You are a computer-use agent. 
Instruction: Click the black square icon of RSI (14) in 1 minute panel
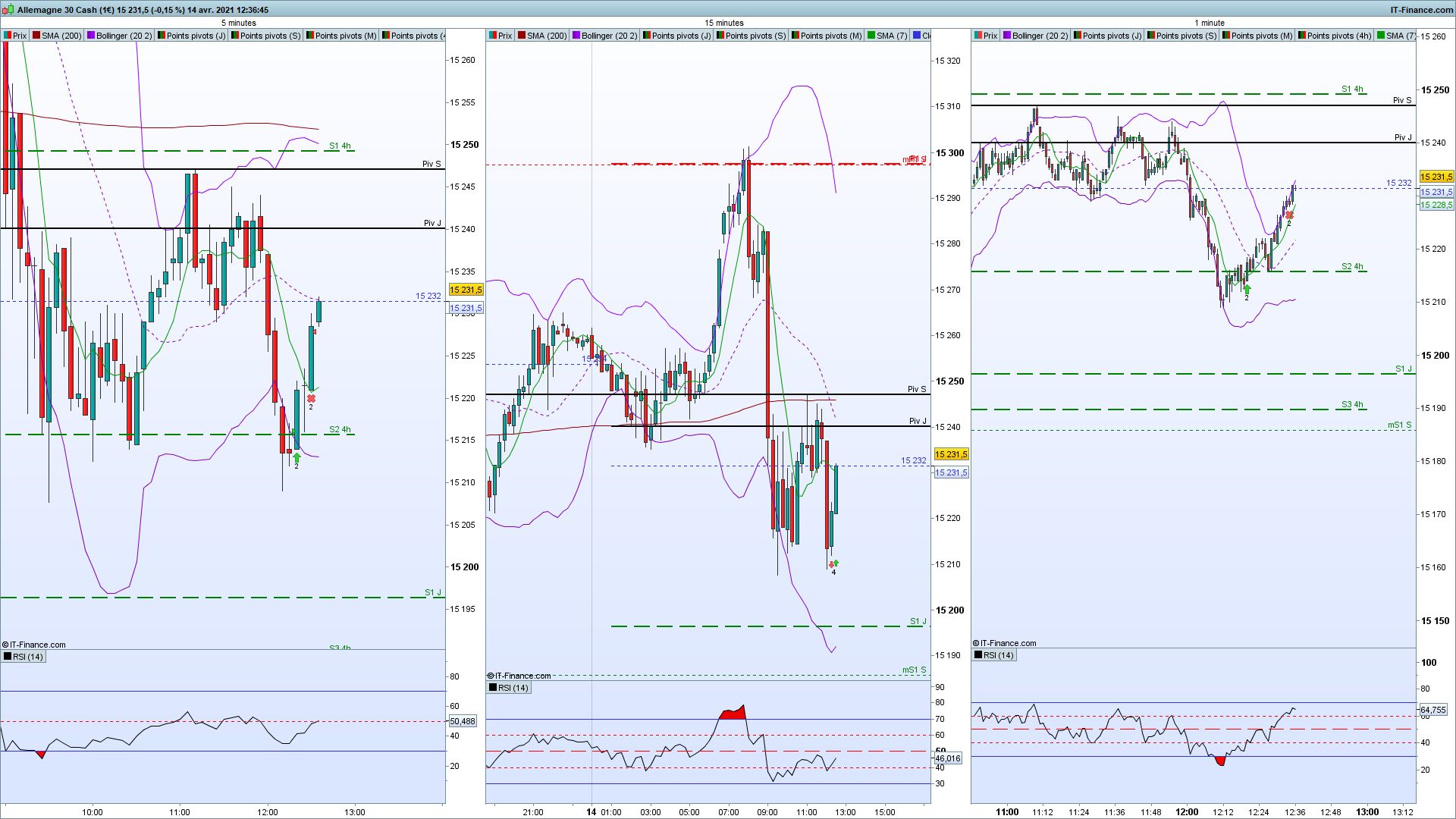coord(978,655)
